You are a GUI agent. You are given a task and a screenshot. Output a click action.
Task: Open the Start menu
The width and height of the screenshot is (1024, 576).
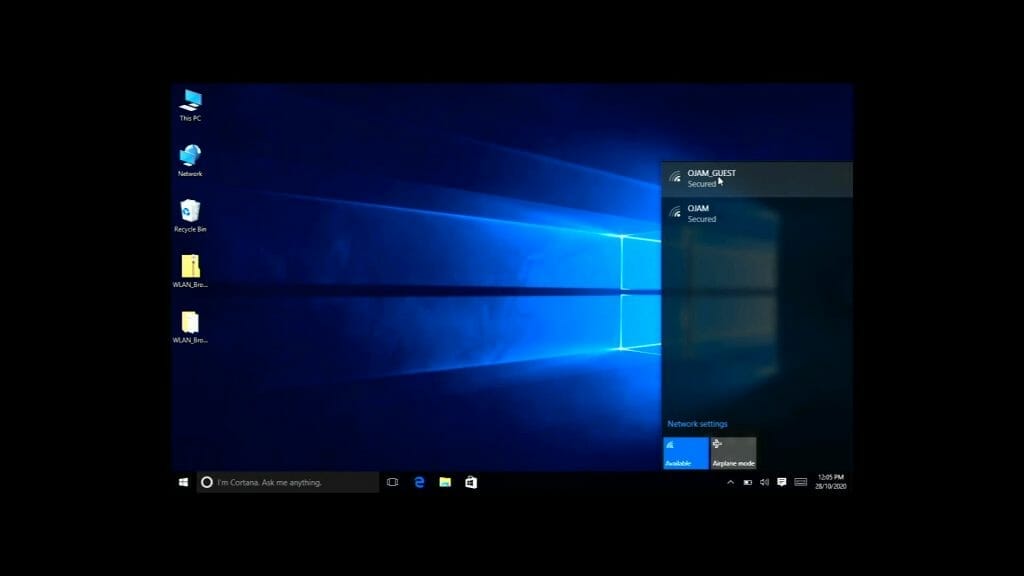181,482
